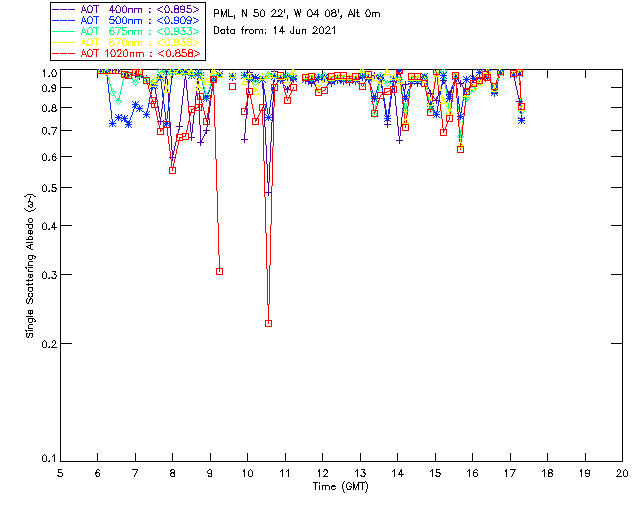The image size is (640, 512).
Task: Click the time axis label 12
Action: coord(322,473)
